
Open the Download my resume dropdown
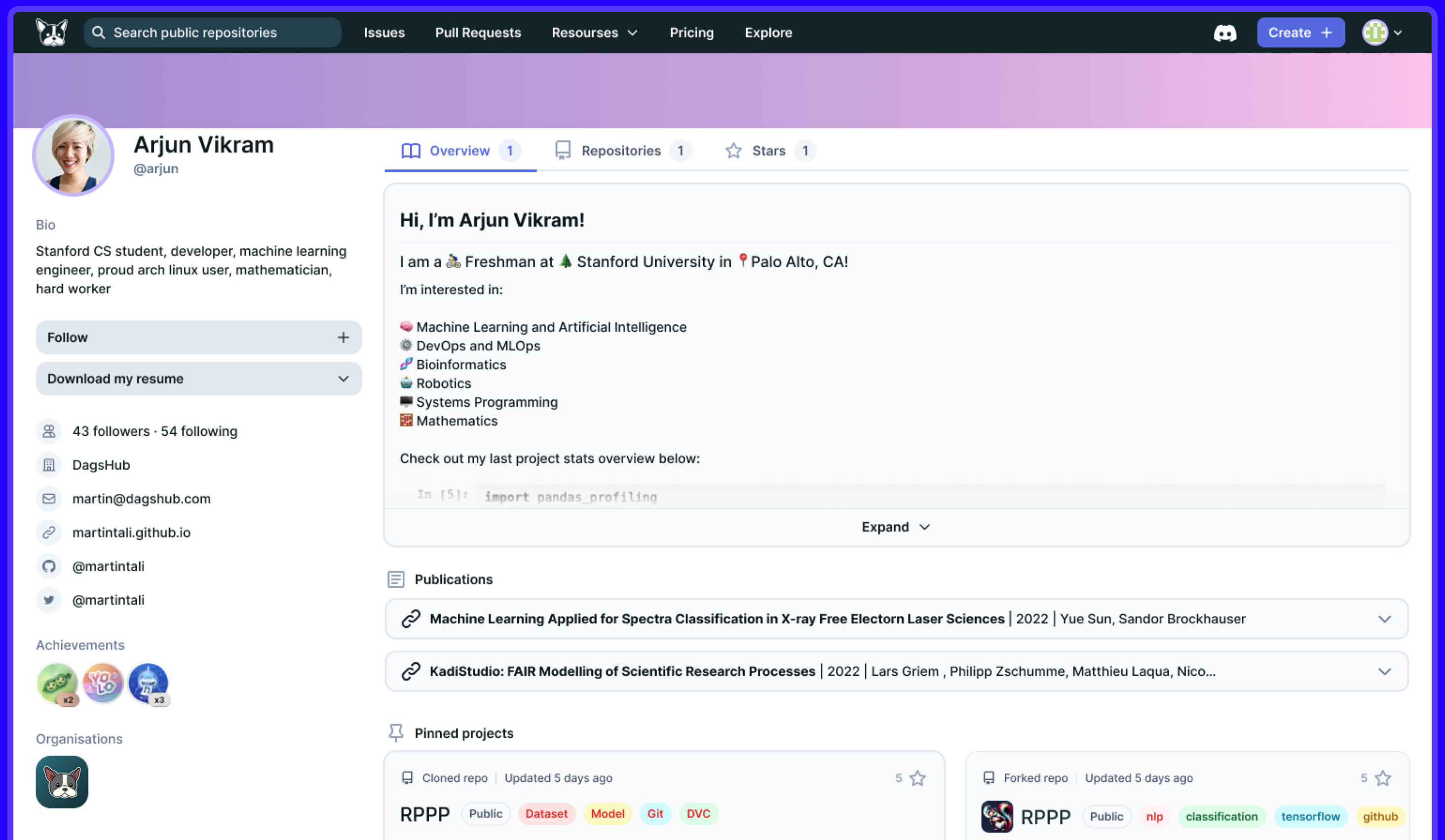pos(198,379)
